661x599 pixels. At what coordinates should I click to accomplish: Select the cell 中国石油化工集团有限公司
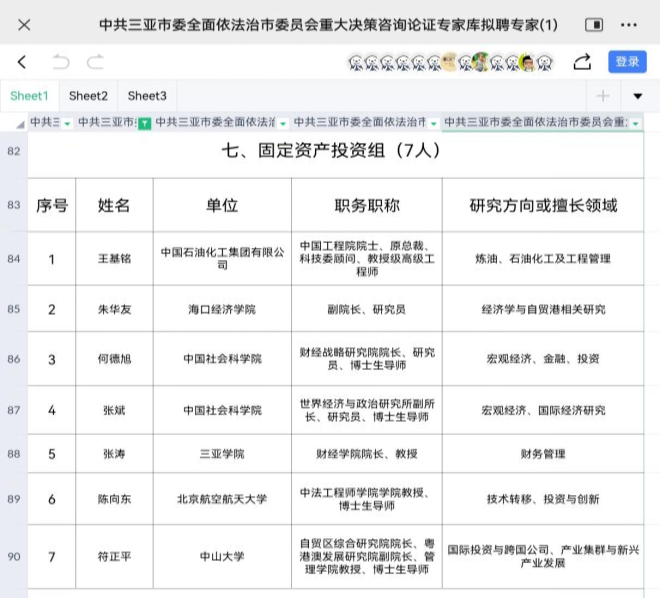tap(222, 258)
